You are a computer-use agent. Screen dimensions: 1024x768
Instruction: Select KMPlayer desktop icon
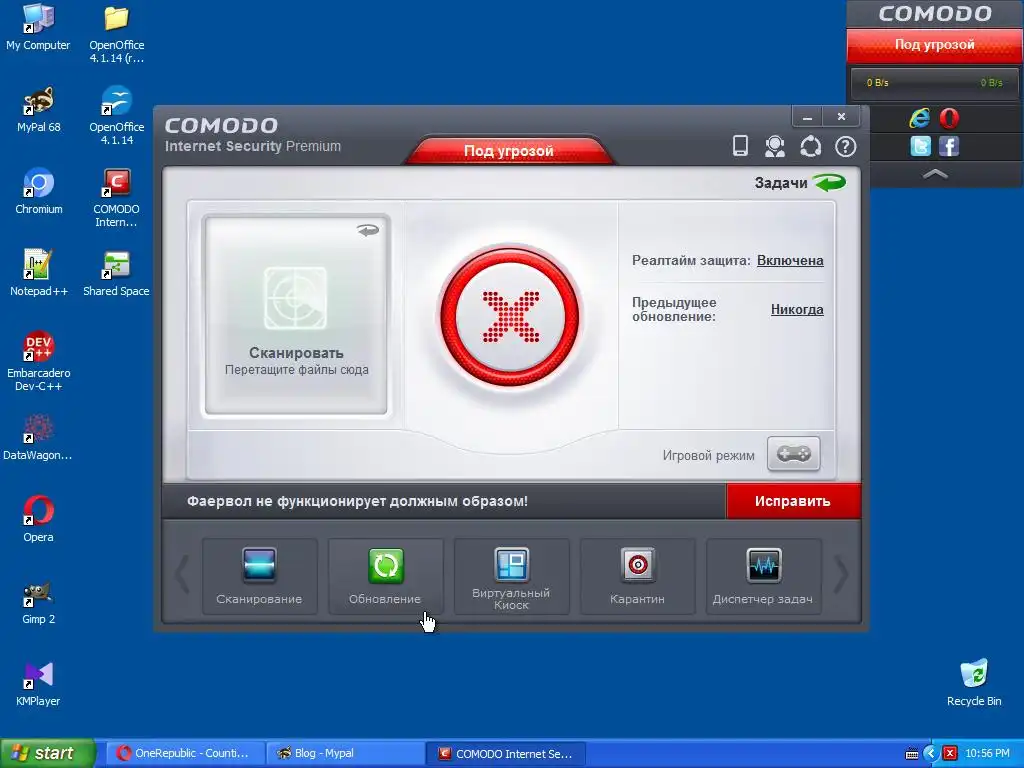(x=38, y=684)
